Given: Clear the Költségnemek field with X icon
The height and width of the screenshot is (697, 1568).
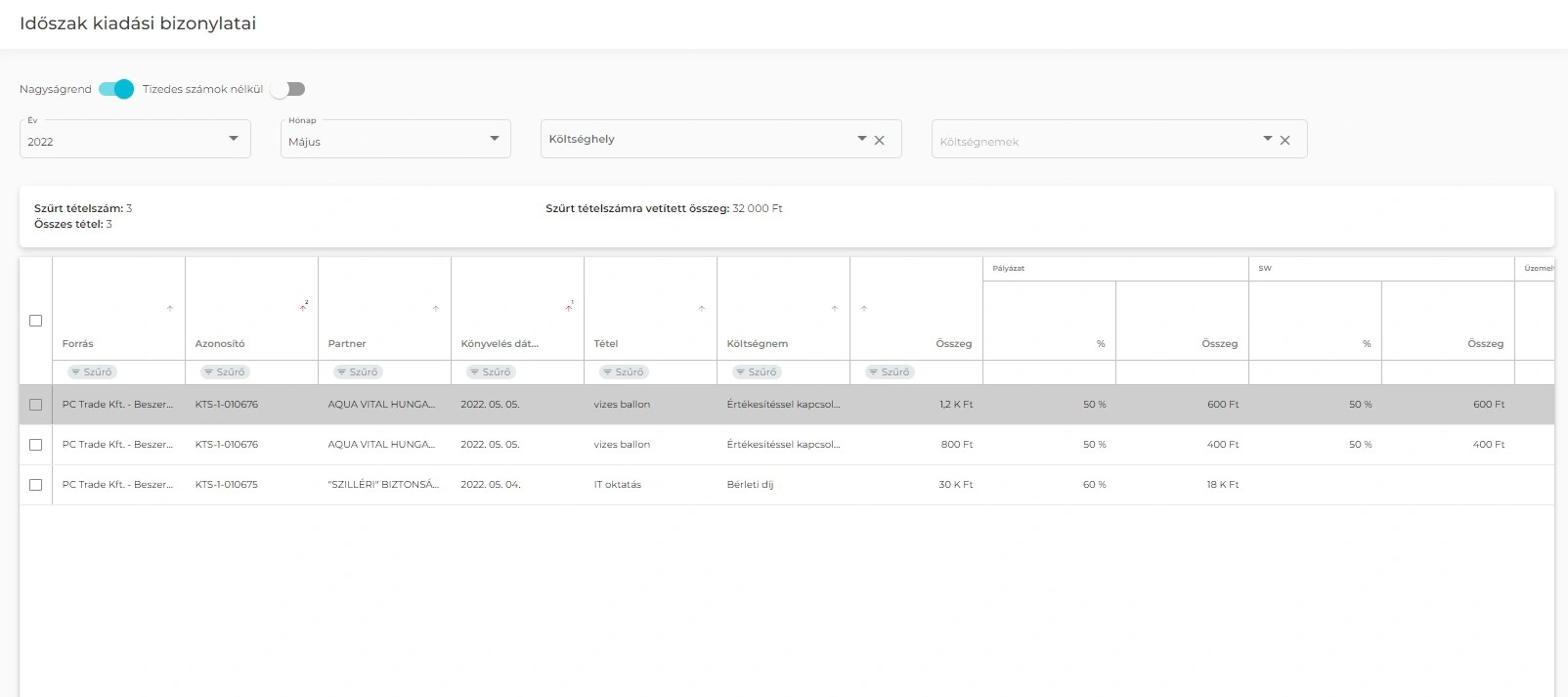Looking at the screenshot, I should coord(1285,140).
